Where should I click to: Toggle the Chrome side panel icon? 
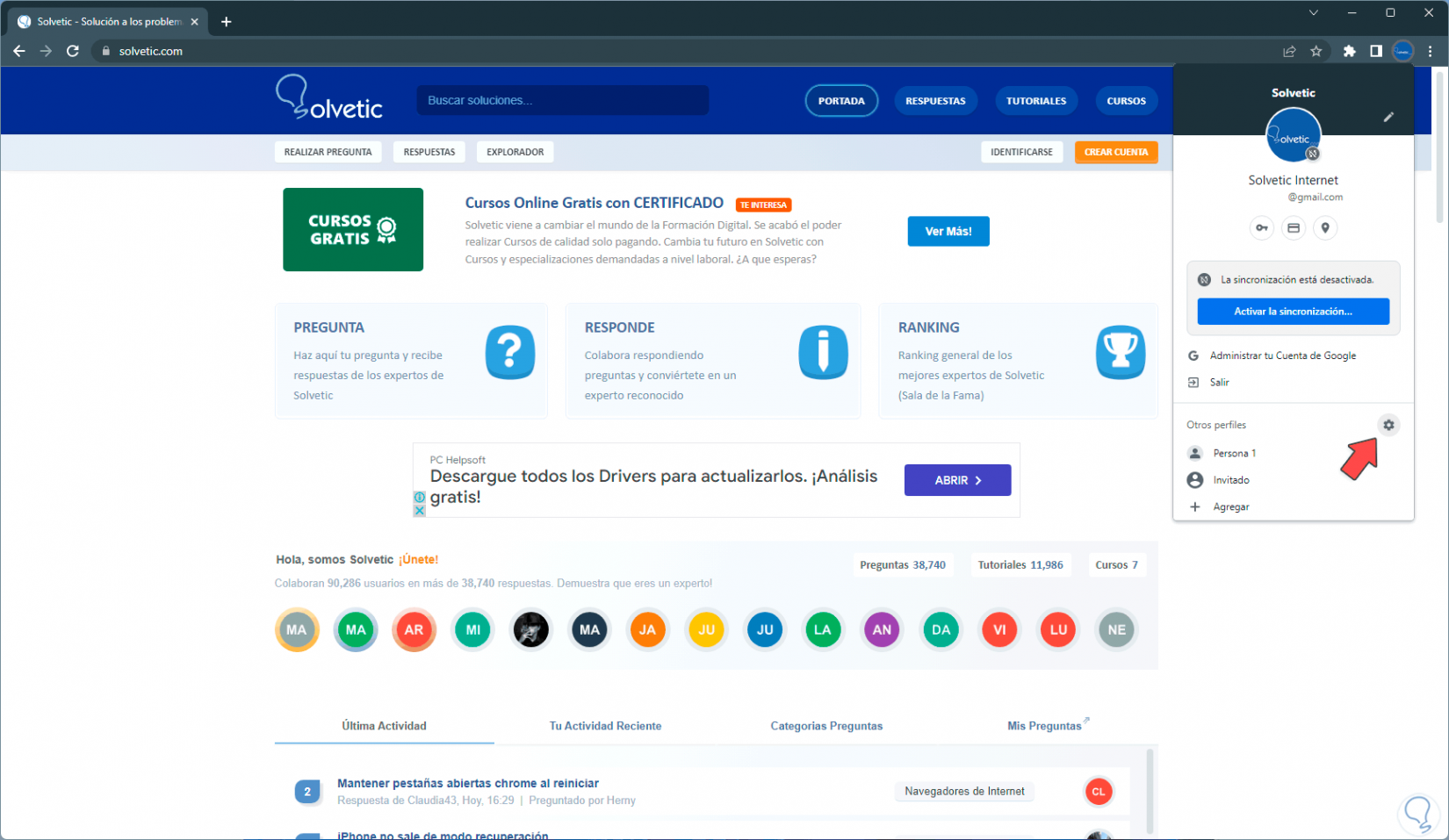point(1376,51)
